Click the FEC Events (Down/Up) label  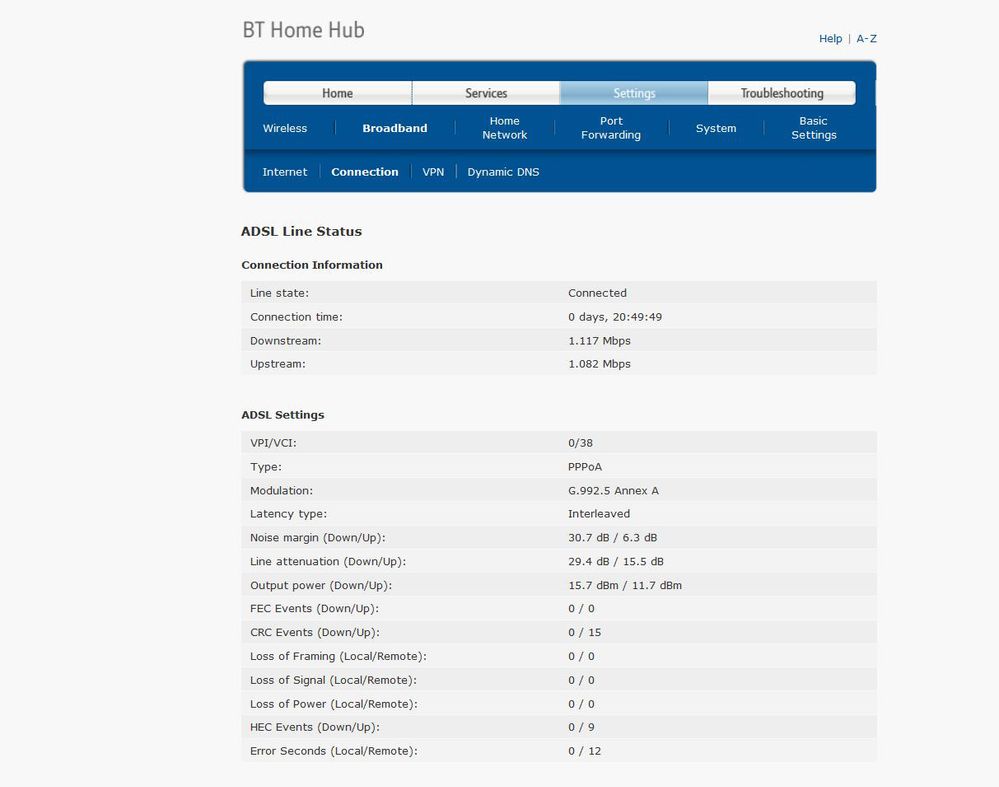click(315, 609)
